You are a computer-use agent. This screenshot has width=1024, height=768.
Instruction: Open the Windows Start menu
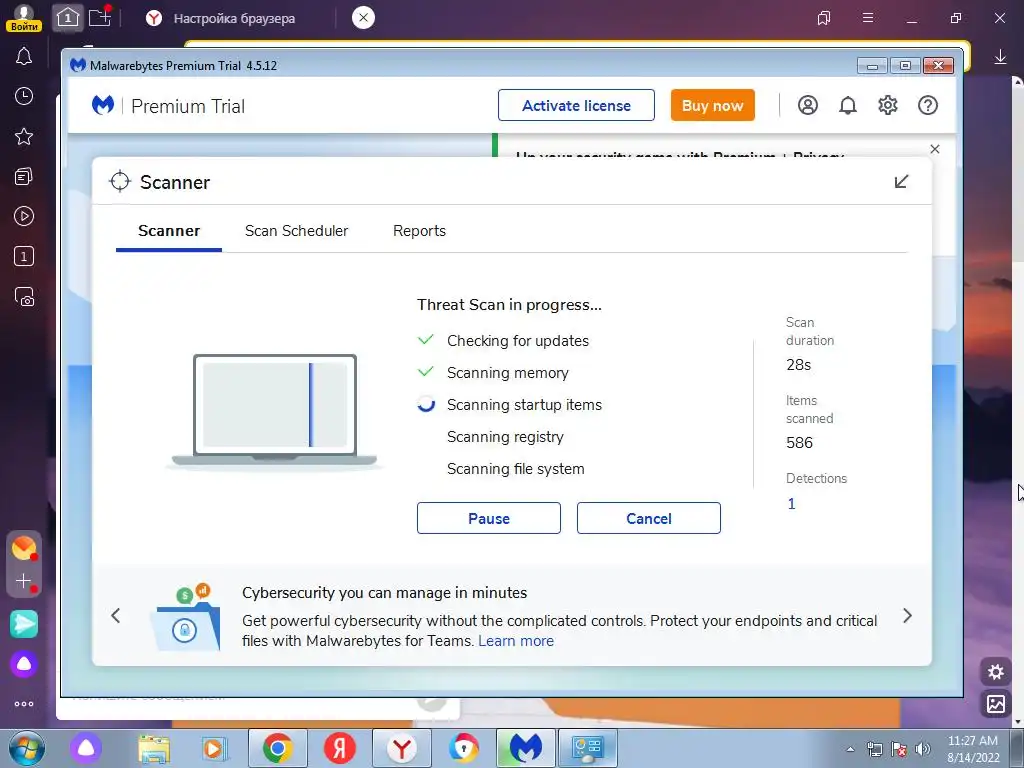(26, 748)
